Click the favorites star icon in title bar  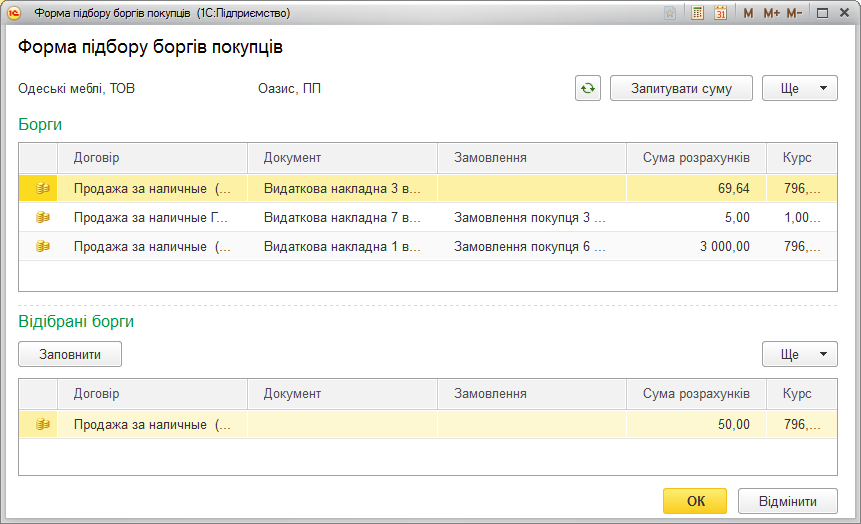point(670,13)
